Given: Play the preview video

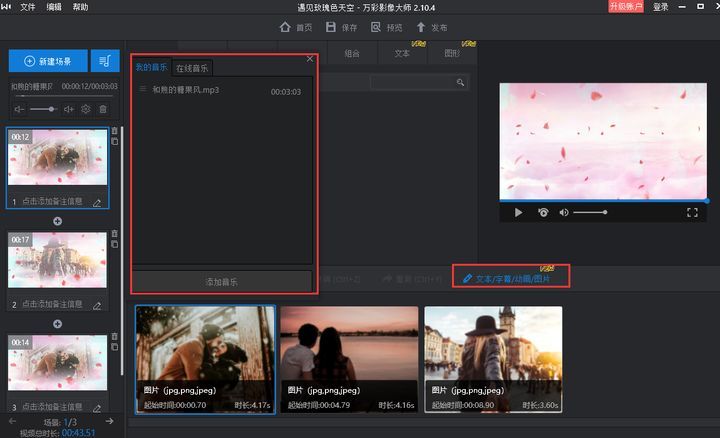Looking at the screenshot, I should [x=518, y=212].
